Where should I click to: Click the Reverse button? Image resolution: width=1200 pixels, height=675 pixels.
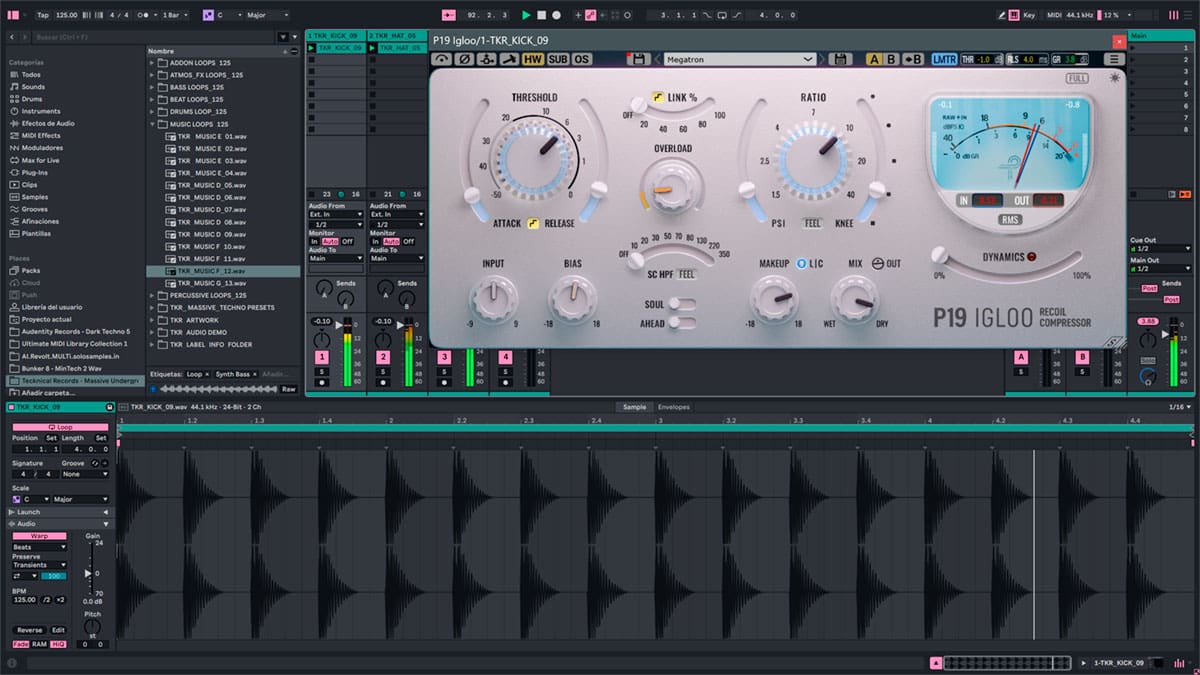click(x=30, y=630)
